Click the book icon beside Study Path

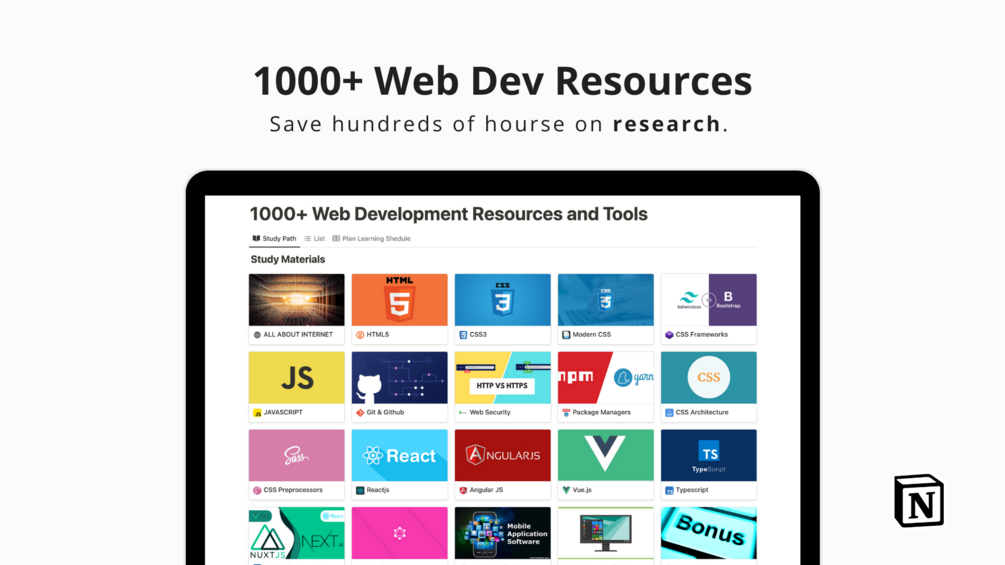tap(256, 238)
